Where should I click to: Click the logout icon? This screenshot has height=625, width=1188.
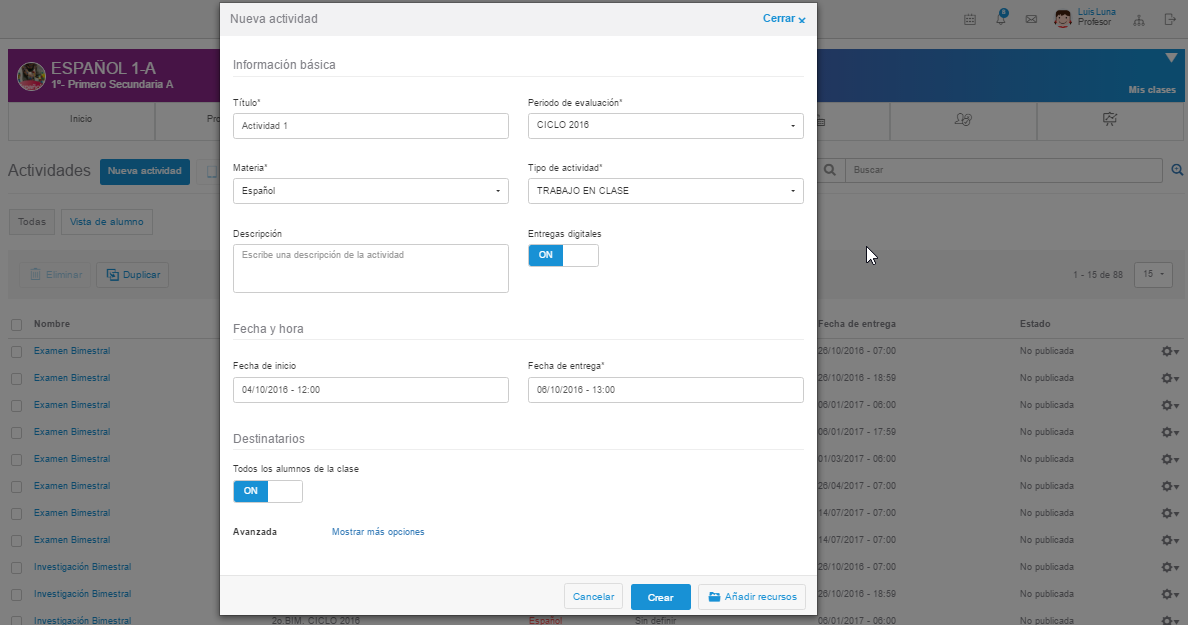coord(1169,19)
